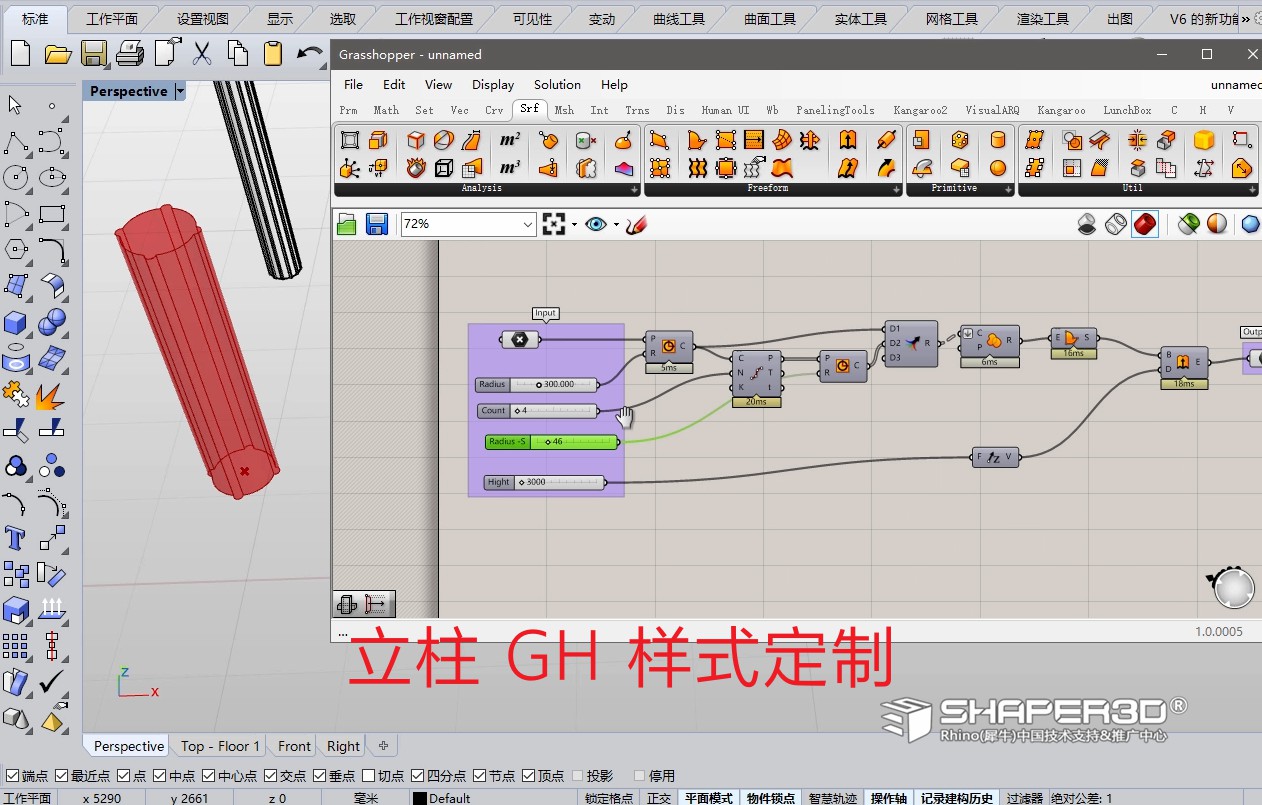
Task: Expand the Primitive panel in Srf tab
Action: click(1007, 189)
